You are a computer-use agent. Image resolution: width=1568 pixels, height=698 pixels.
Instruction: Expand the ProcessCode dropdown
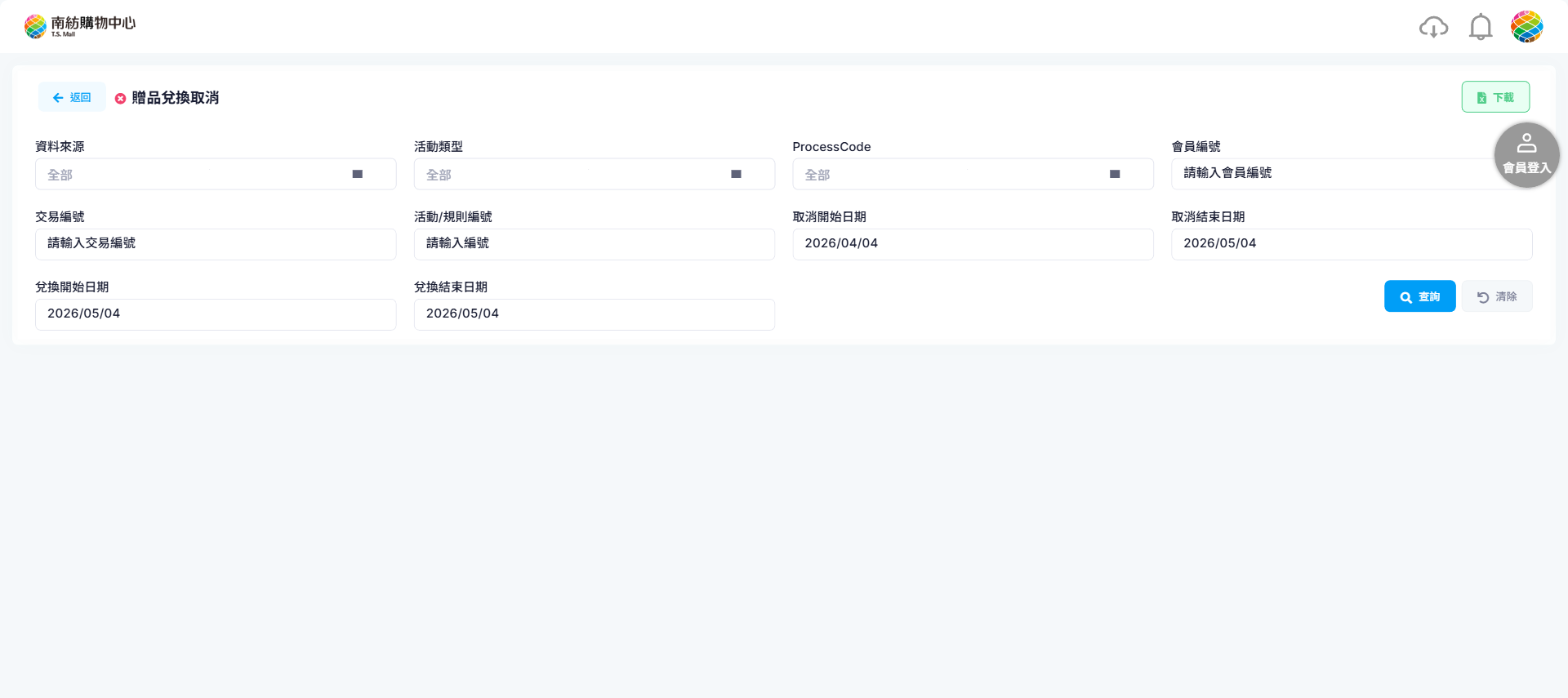click(x=973, y=174)
